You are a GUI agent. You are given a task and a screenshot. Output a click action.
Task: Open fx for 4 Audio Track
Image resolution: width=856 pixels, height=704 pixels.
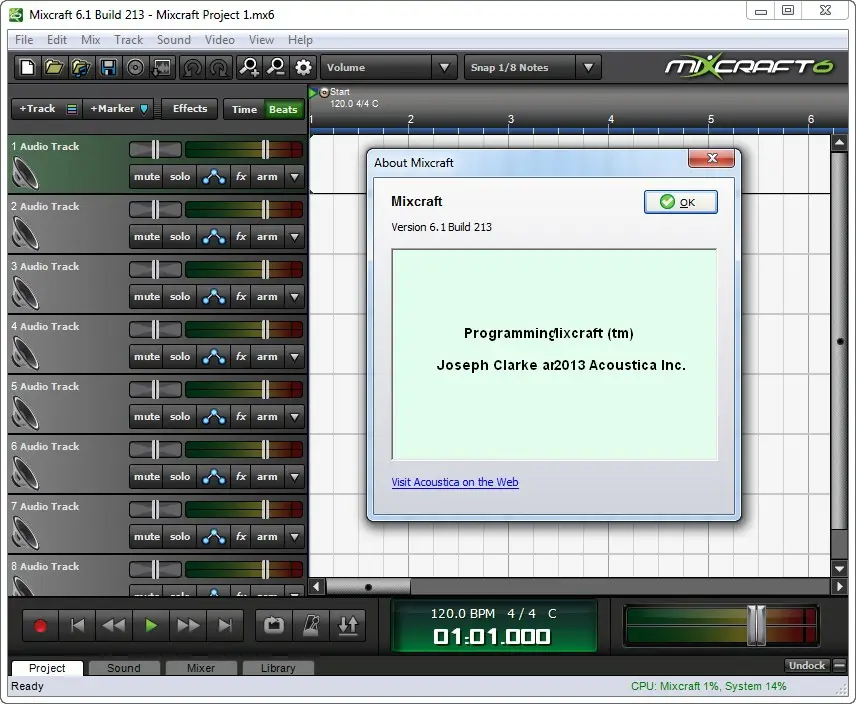coord(241,357)
